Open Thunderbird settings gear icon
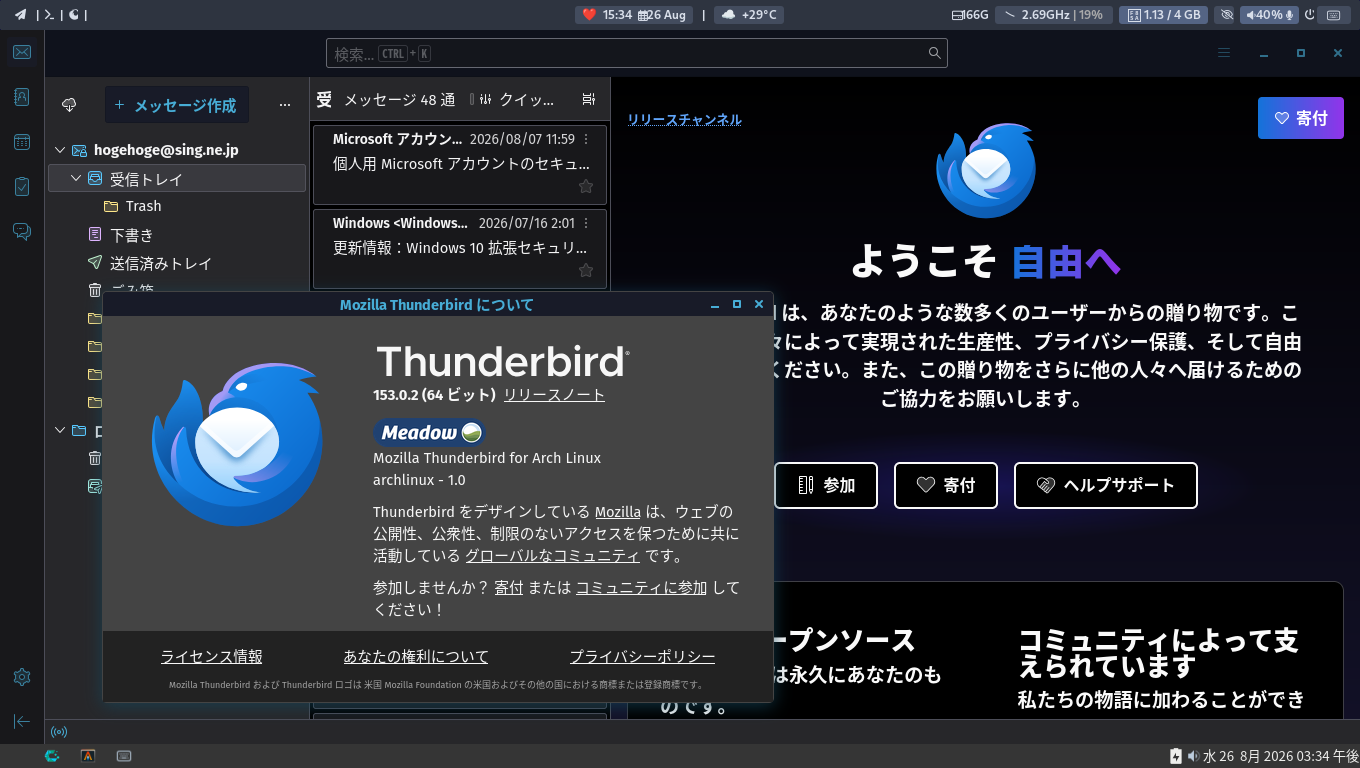 point(22,677)
